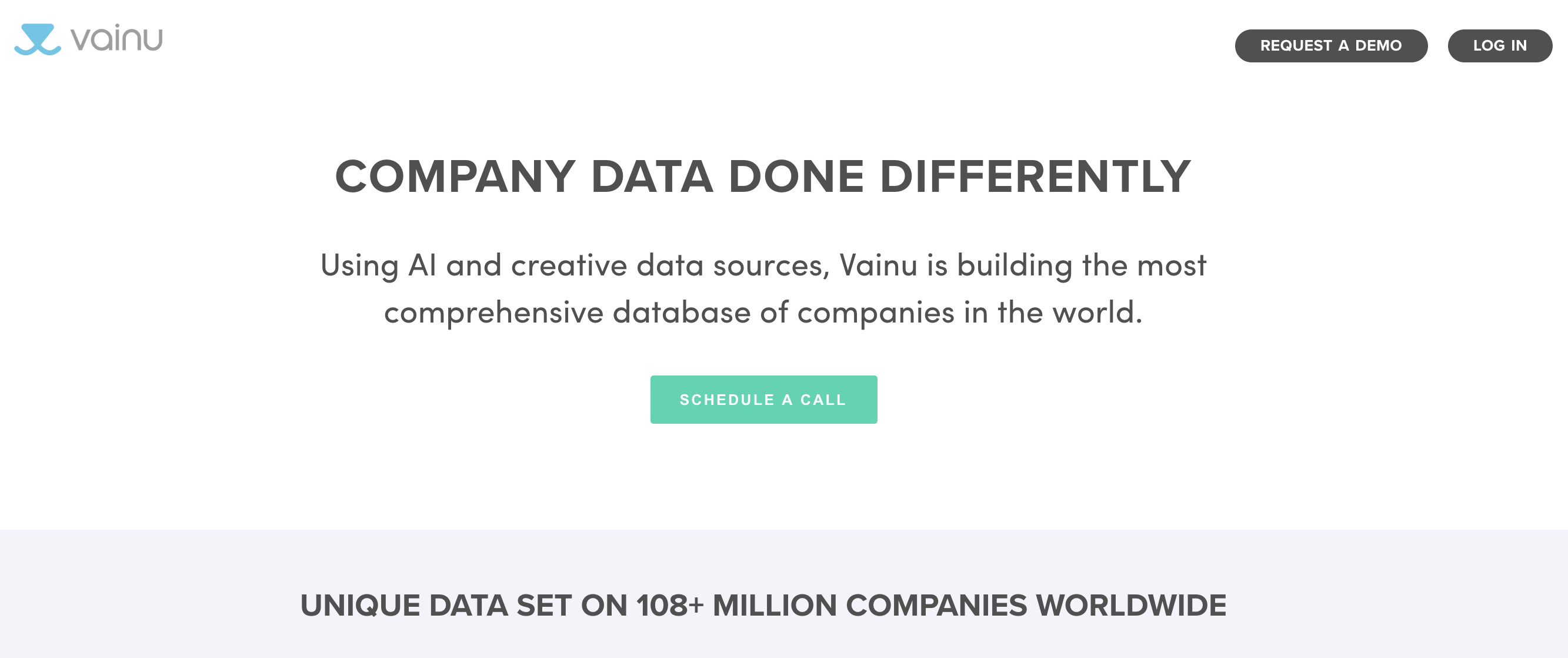Click the blue Vainu logo icon

click(x=37, y=39)
